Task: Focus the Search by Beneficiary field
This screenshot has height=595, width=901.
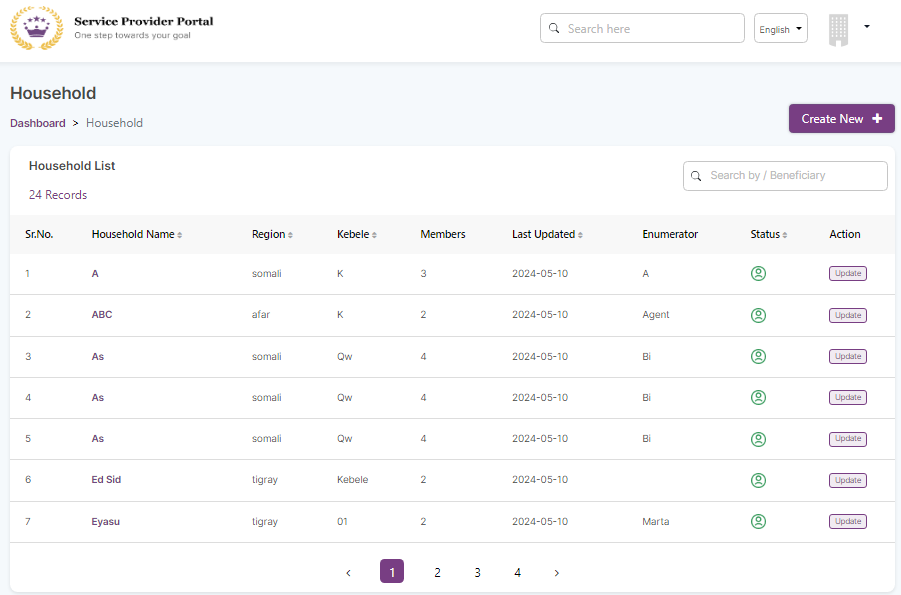Action: tap(794, 176)
